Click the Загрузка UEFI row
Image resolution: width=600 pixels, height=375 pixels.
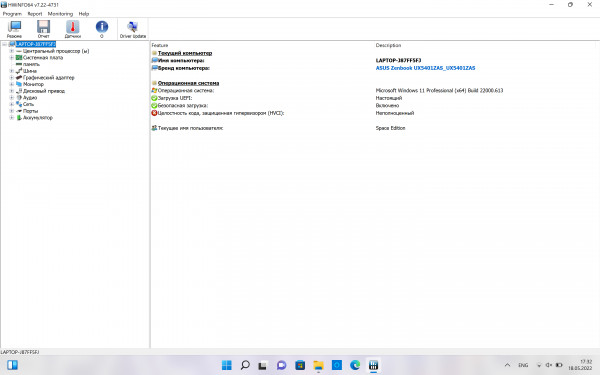(x=175, y=98)
